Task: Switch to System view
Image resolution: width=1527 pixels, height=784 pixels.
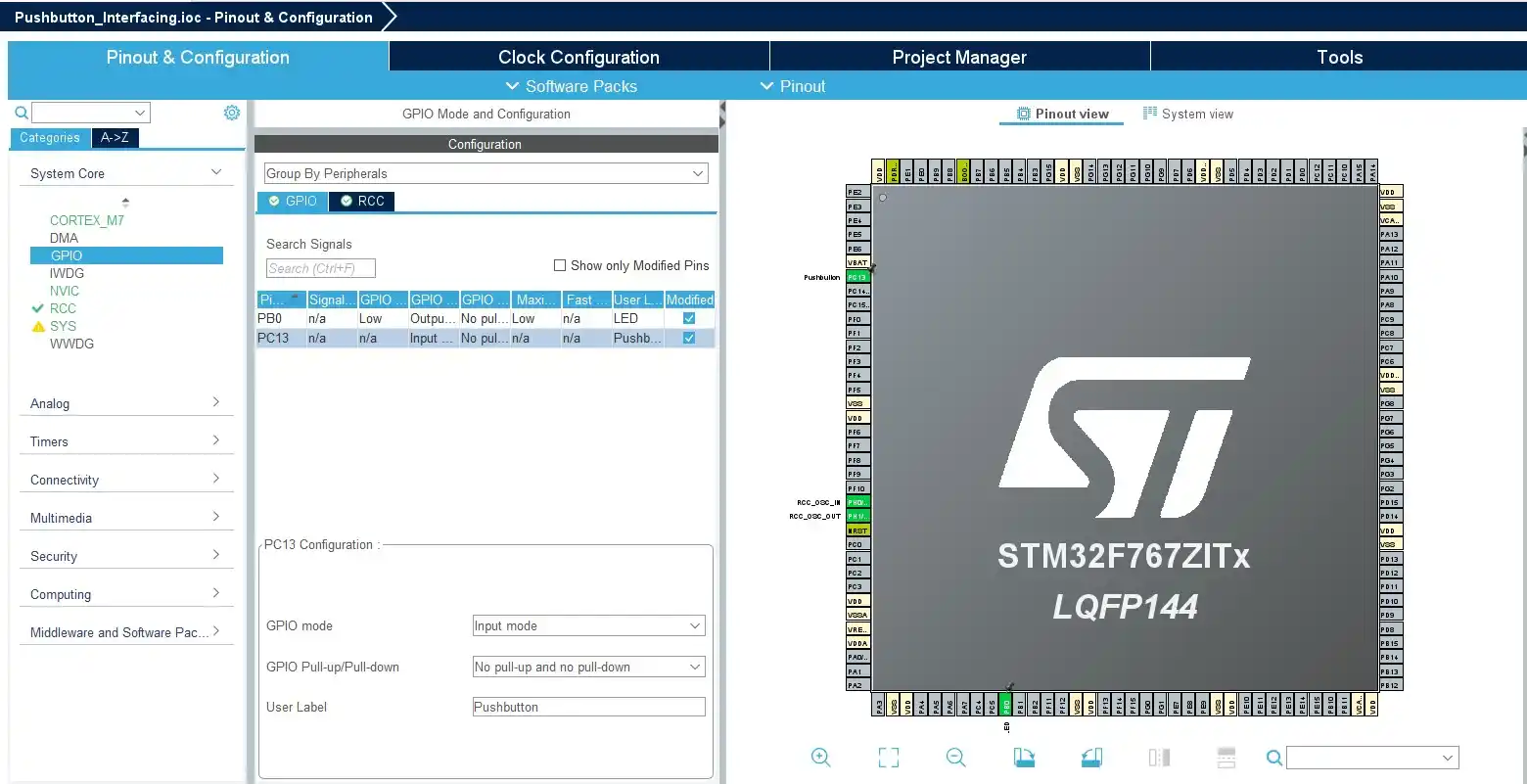Action: click(1188, 114)
